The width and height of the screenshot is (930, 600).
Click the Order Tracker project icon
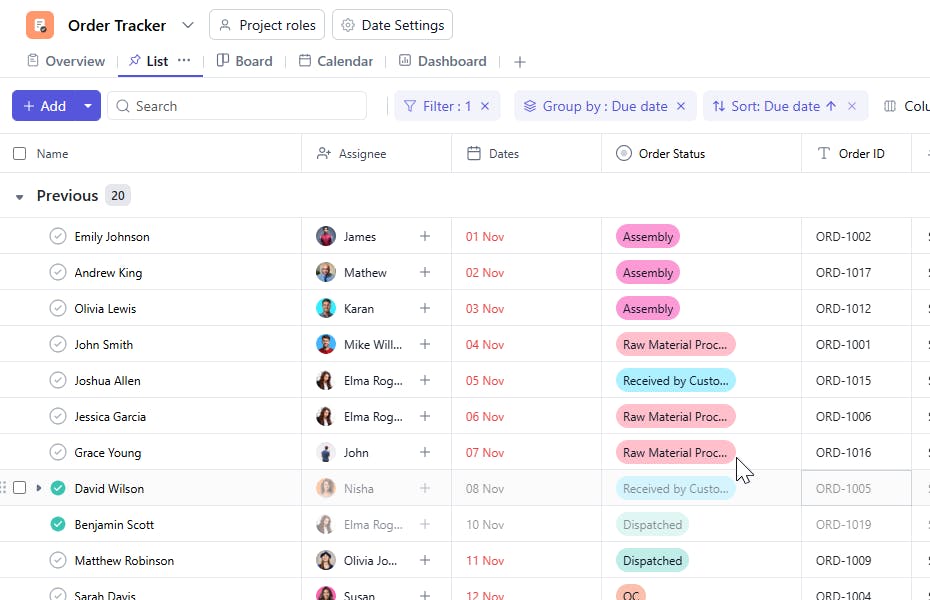pyautogui.click(x=40, y=25)
